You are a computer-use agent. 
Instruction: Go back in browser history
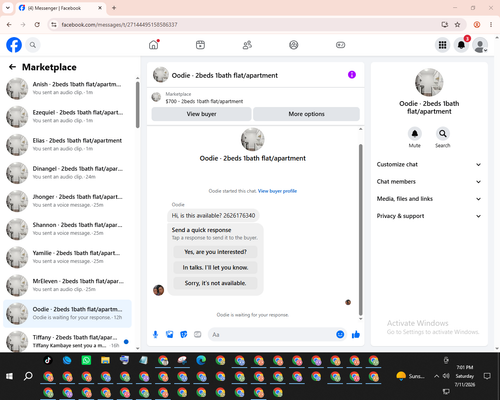[9, 25]
